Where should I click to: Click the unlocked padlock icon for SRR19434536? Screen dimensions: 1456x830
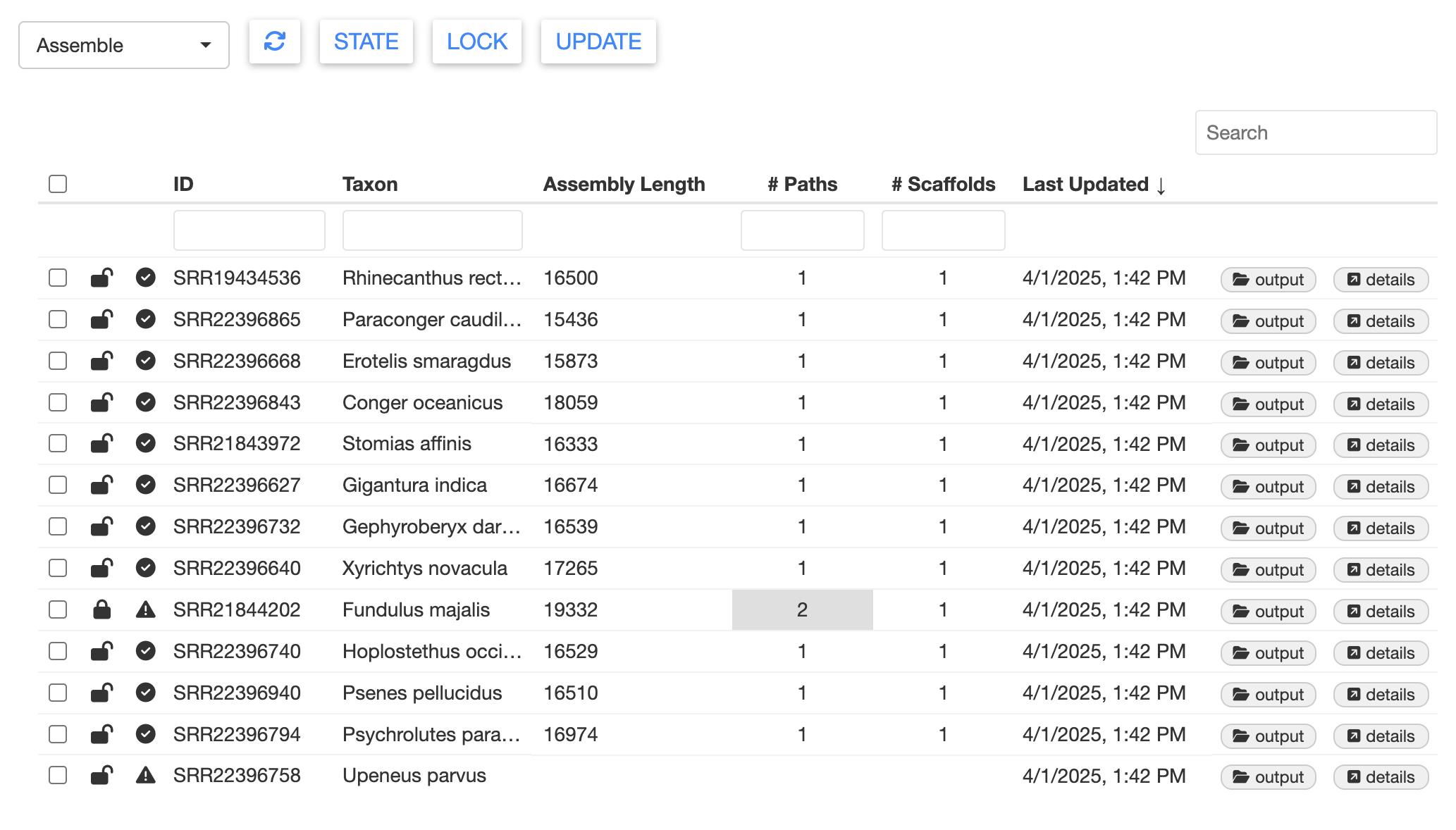pos(102,278)
